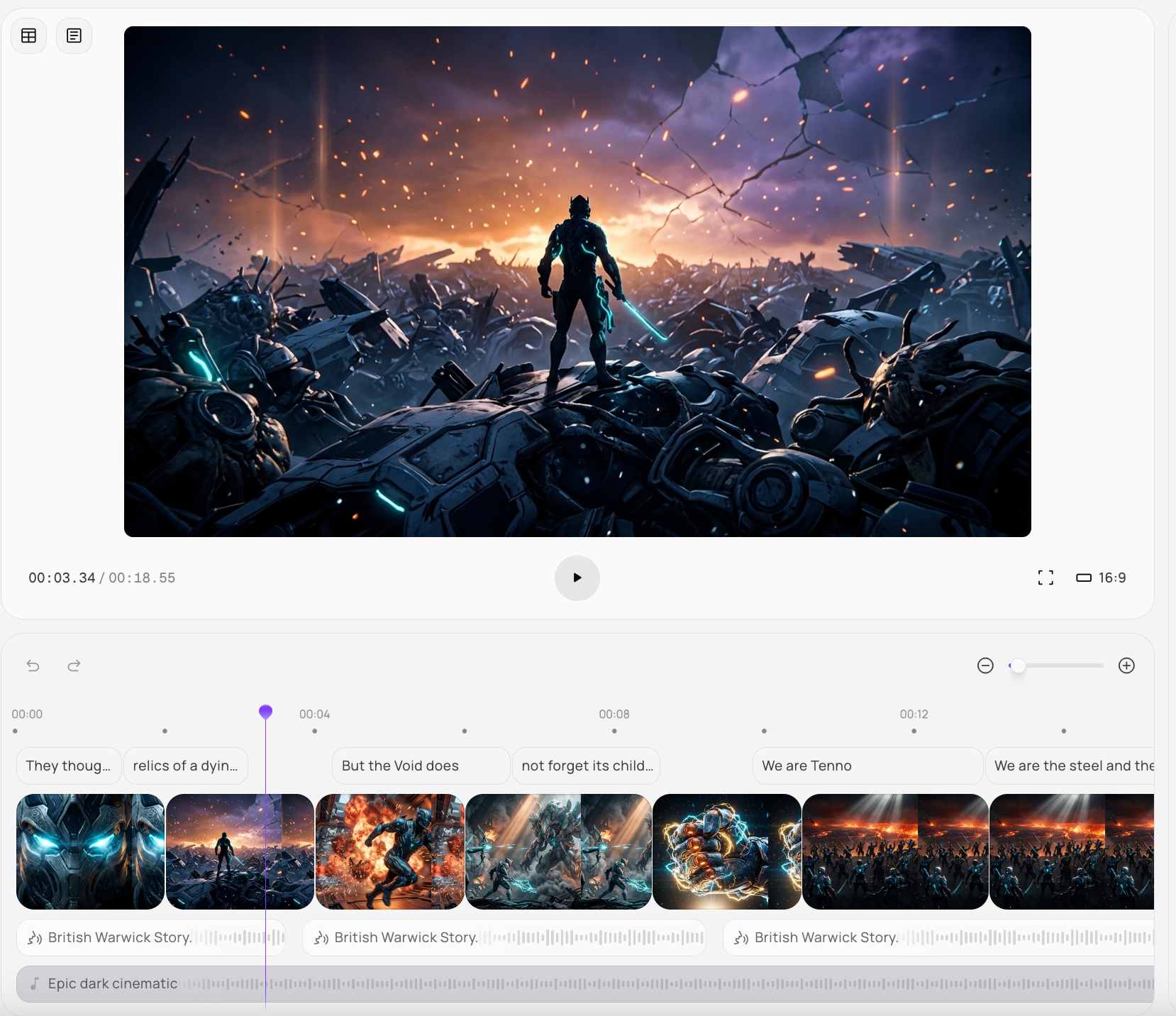Click the purple playhead marker
The height and width of the screenshot is (1016, 1176).
pyautogui.click(x=265, y=712)
